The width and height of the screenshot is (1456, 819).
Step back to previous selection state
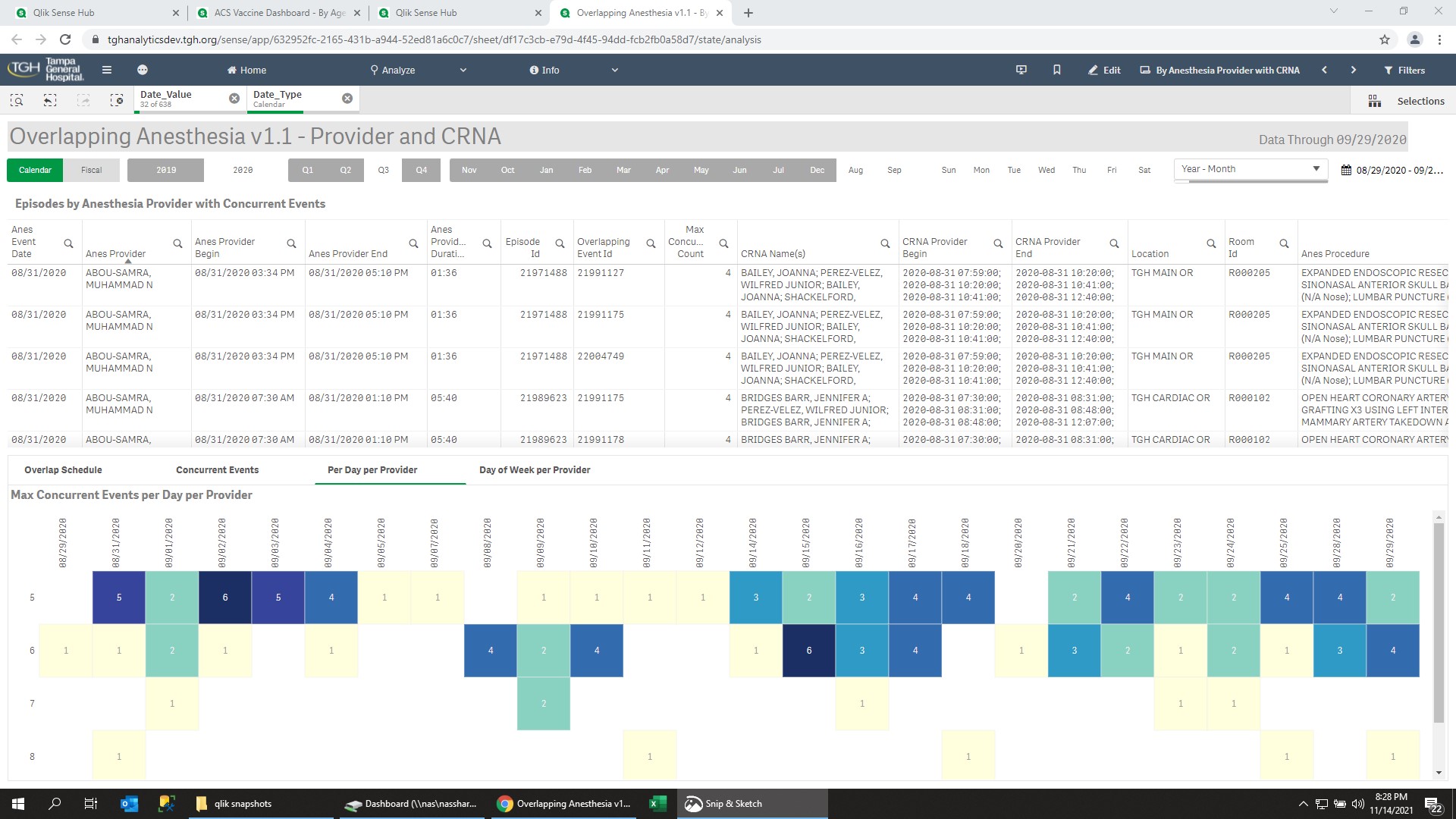pyautogui.click(x=49, y=100)
